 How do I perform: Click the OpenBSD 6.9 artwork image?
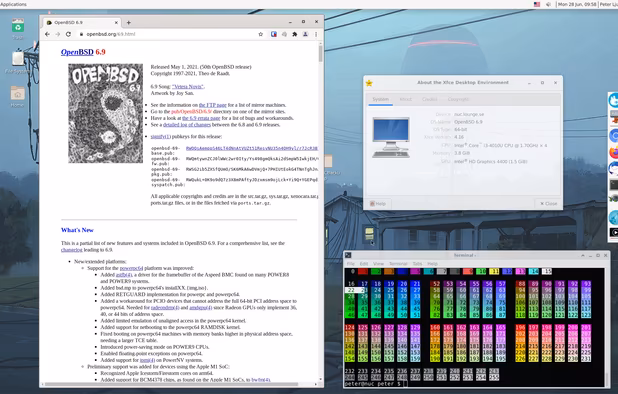106,113
